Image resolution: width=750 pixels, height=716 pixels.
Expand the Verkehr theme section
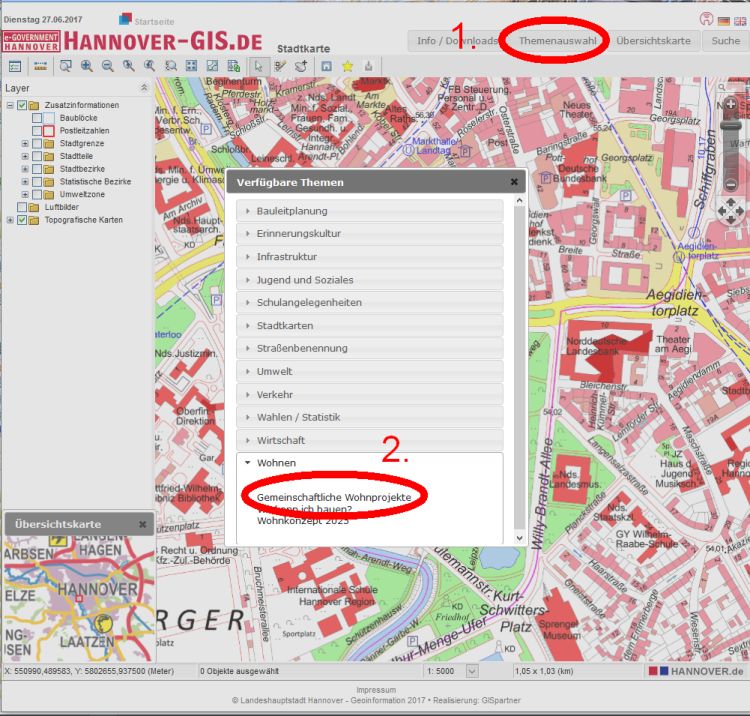[369, 395]
